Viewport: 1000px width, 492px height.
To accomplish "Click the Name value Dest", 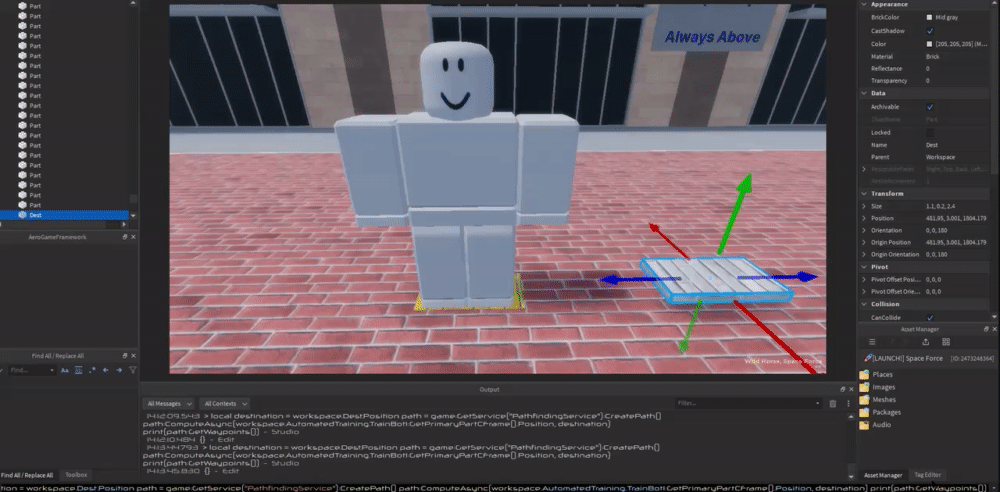I will click(x=932, y=145).
